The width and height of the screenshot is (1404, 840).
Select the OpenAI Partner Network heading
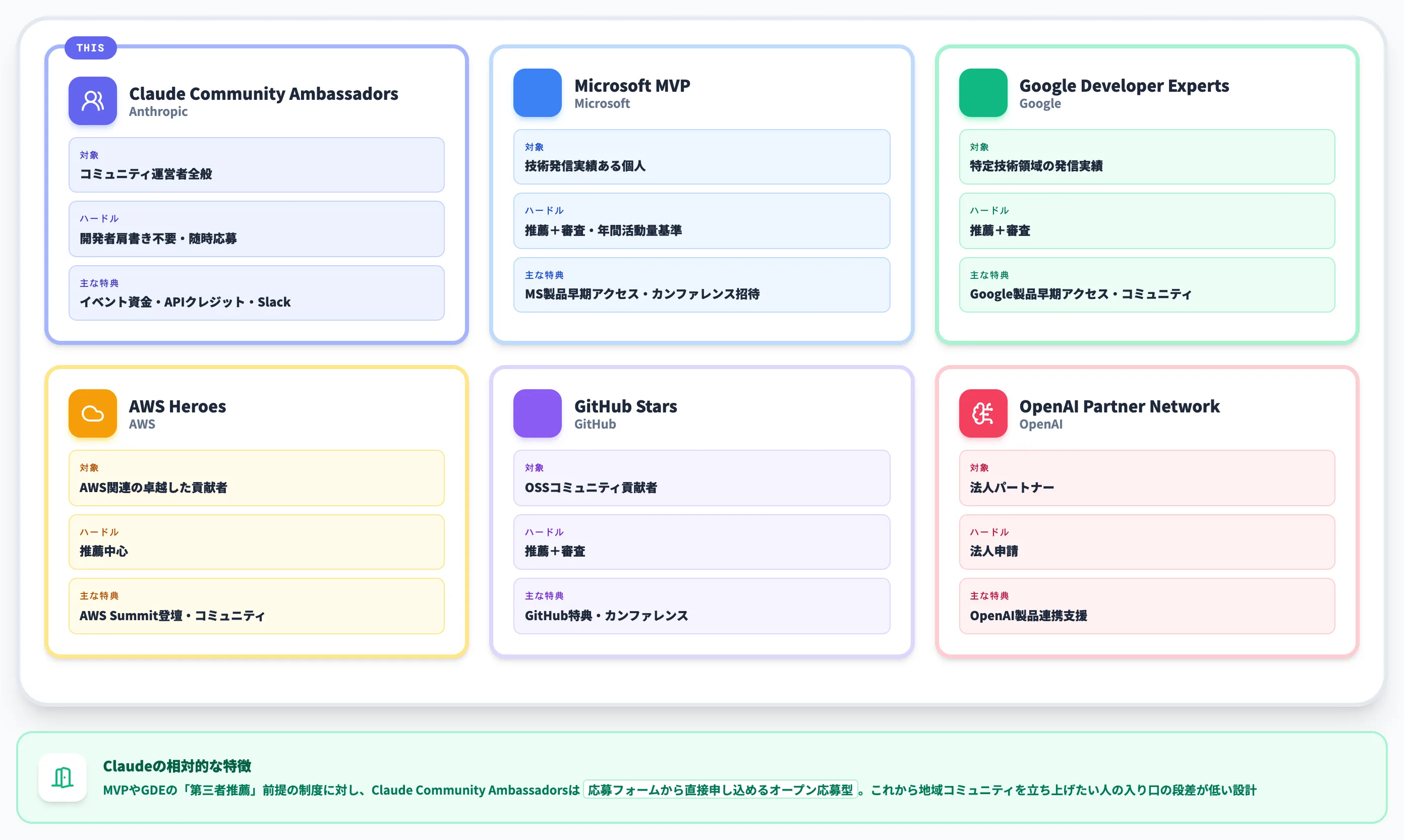[1119, 406]
